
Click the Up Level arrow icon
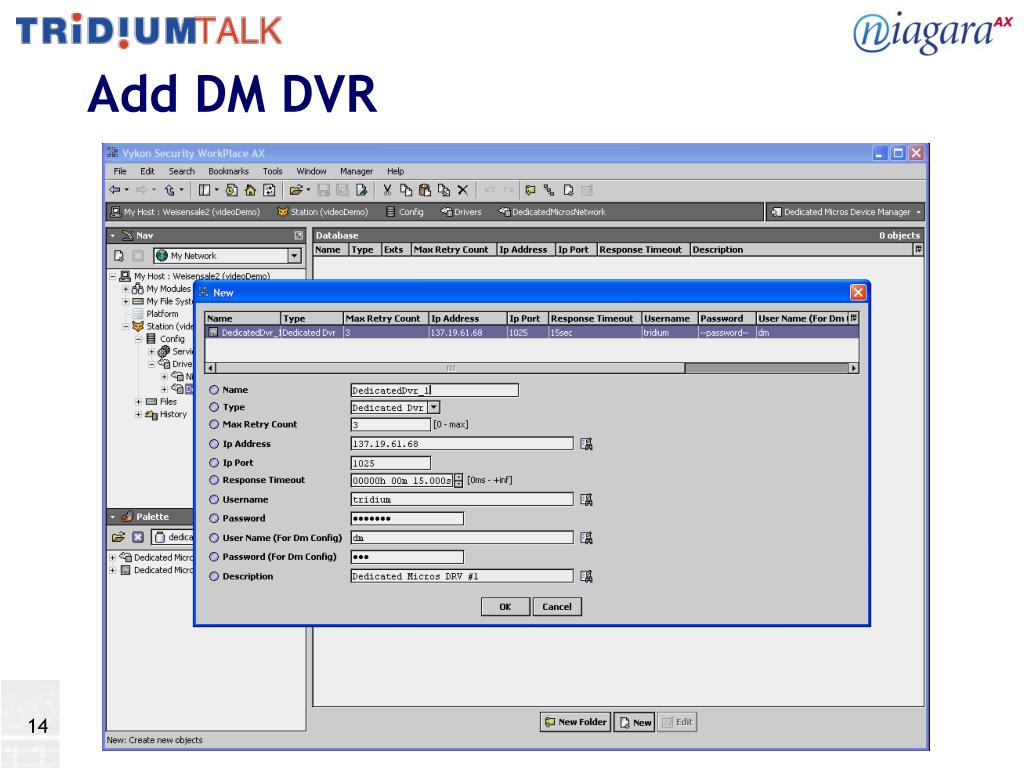click(x=170, y=190)
